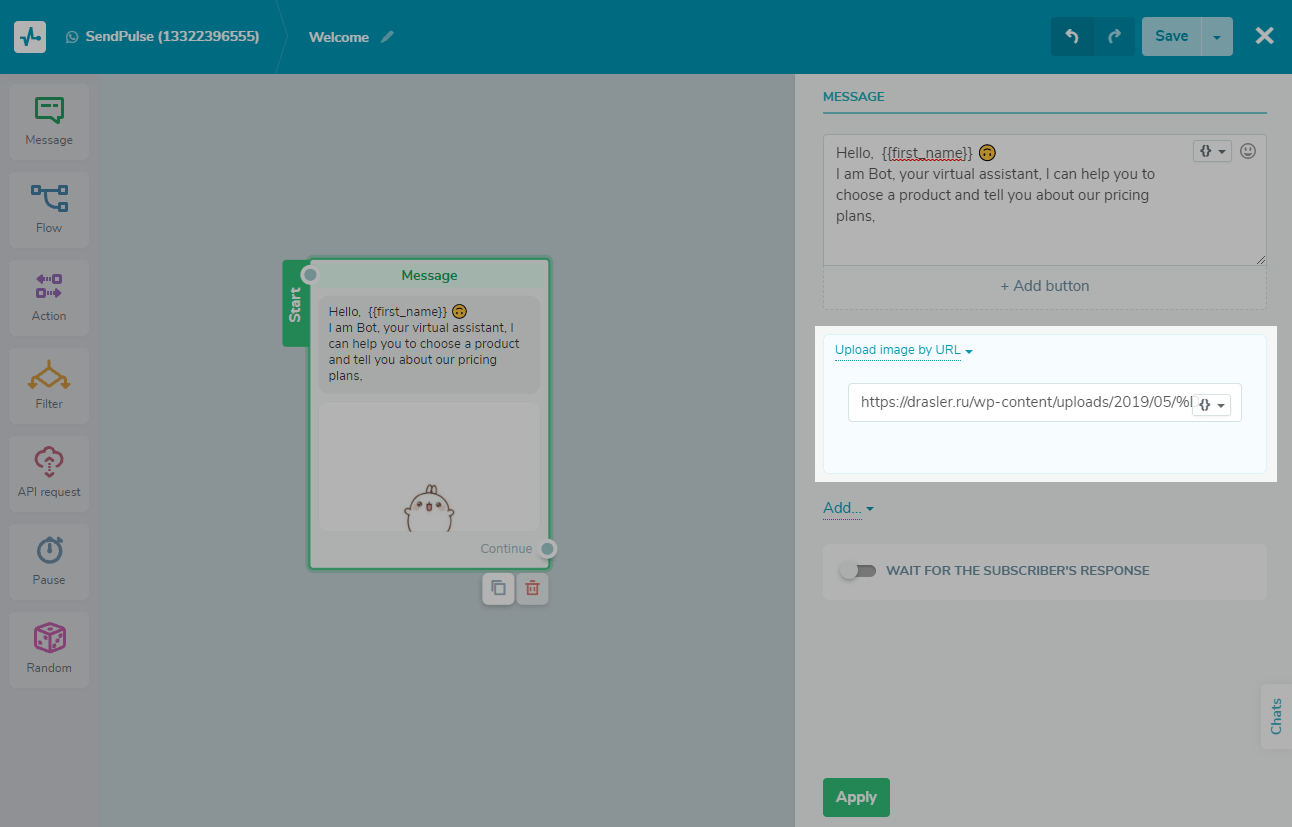Click the Continue label in Message block
This screenshot has width=1292, height=827.
coord(506,549)
